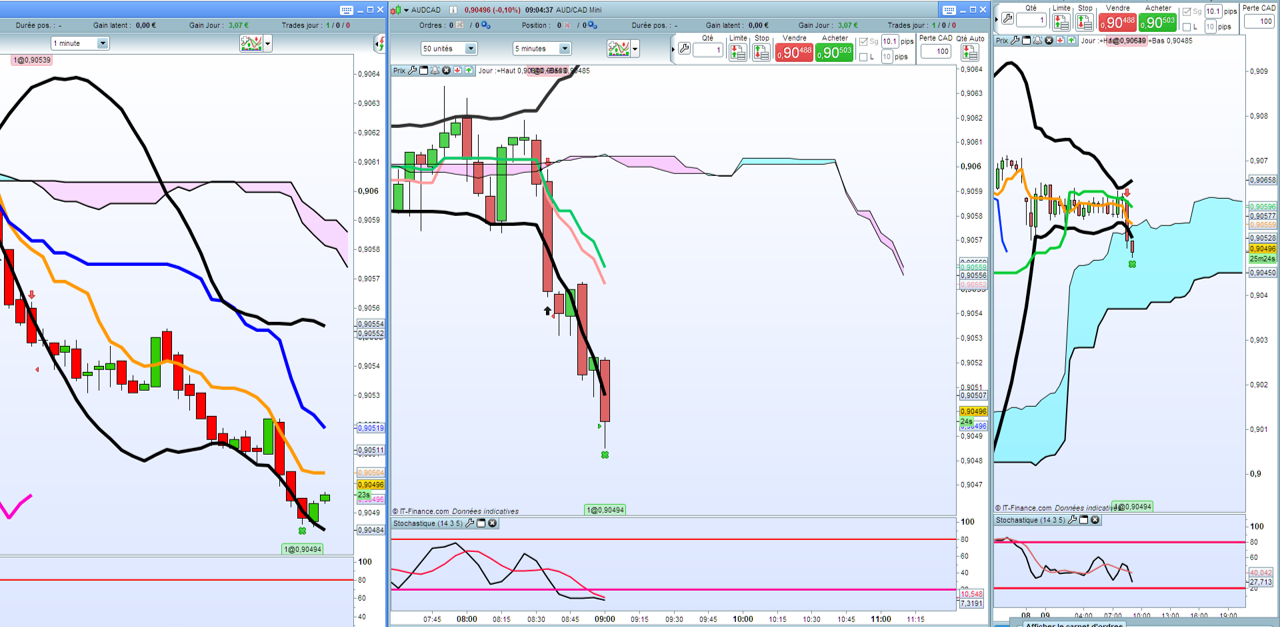Click the Limite order icon in the right window

(1061, 22)
